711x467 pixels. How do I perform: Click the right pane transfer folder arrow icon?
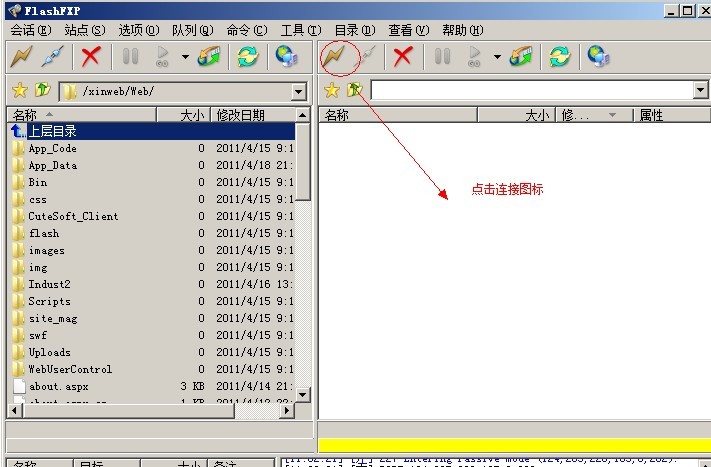click(x=521, y=57)
